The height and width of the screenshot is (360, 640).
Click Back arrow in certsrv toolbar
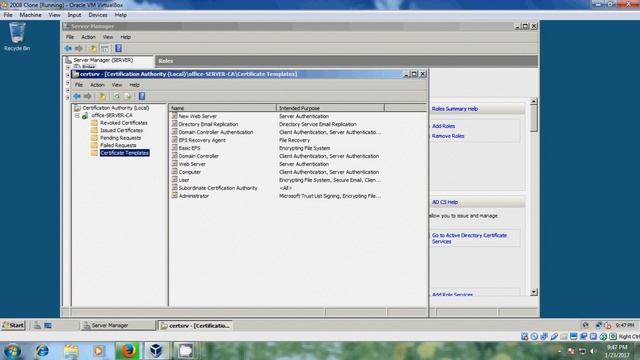point(77,96)
